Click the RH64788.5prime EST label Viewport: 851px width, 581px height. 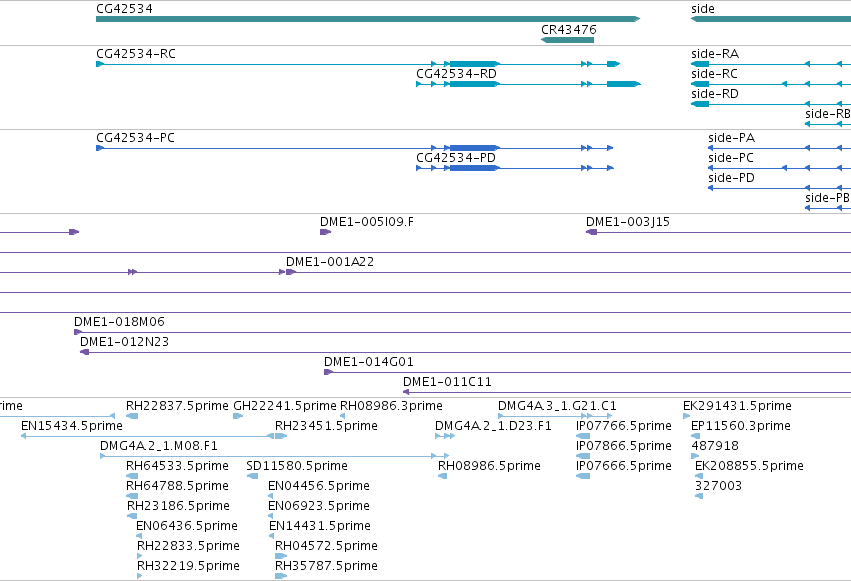[177, 486]
